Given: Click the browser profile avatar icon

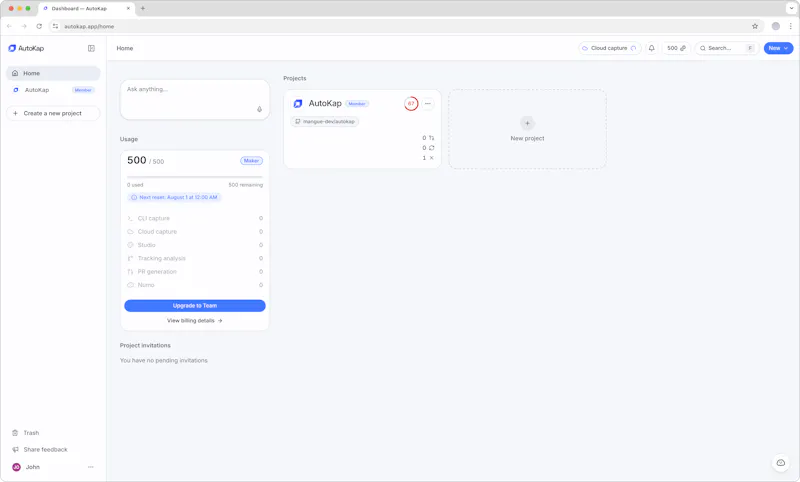Looking at the screenshot, I should tap(776, 27).
